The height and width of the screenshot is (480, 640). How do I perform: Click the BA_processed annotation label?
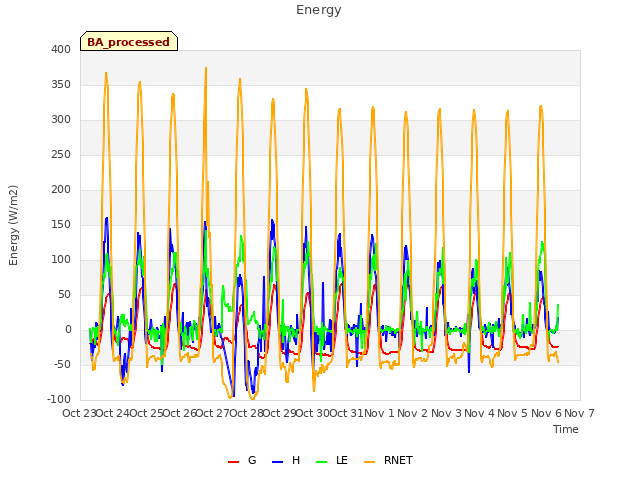129,41
